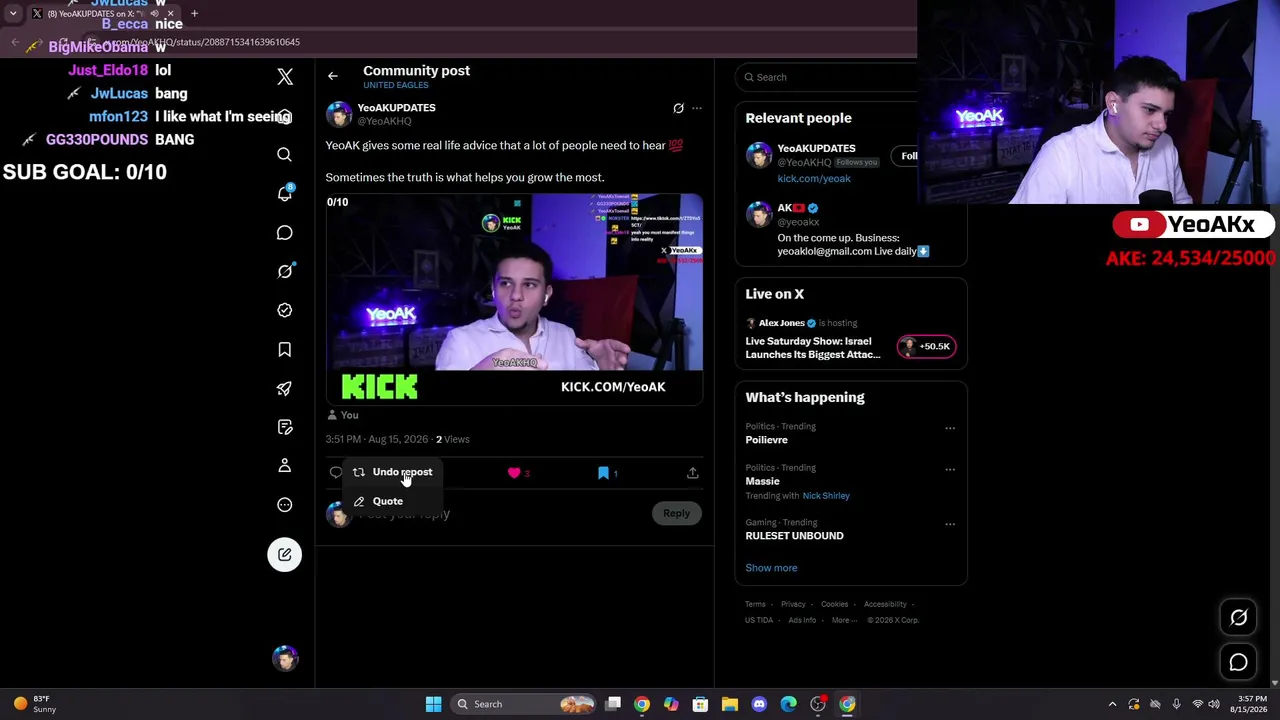Click Show more under What's happening
This screenshot has height=720, width=1280.
pos(771,568)
